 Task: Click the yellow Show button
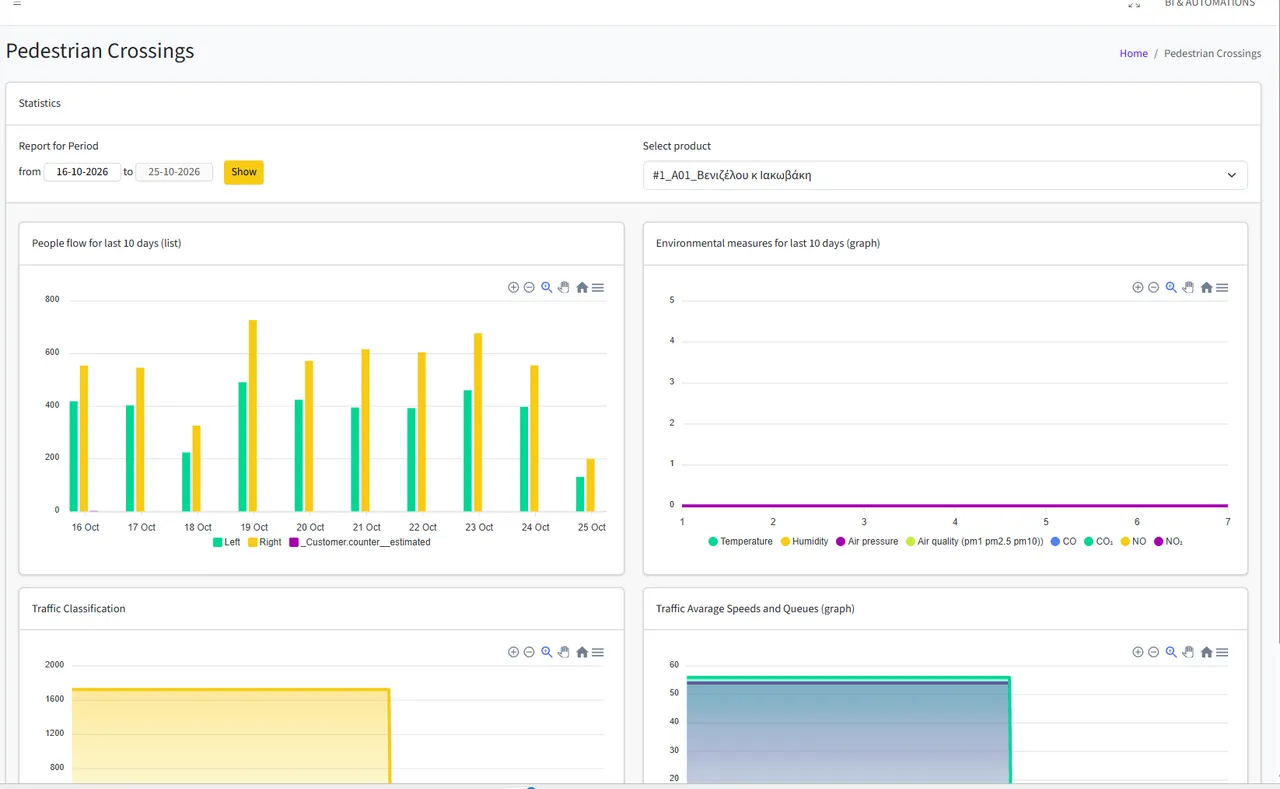point(244,172)
